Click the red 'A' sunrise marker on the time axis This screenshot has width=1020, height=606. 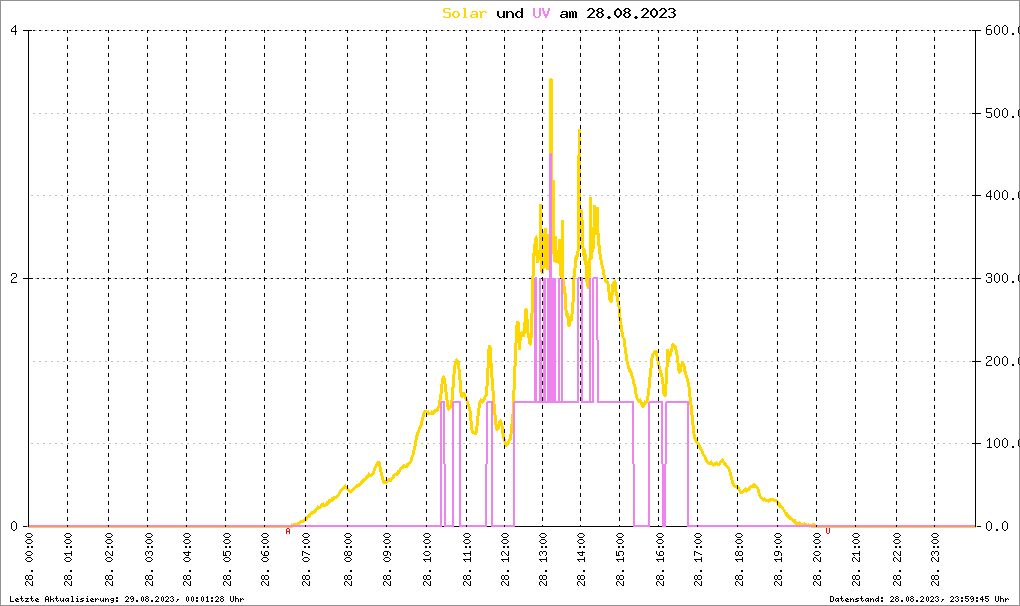288,531
